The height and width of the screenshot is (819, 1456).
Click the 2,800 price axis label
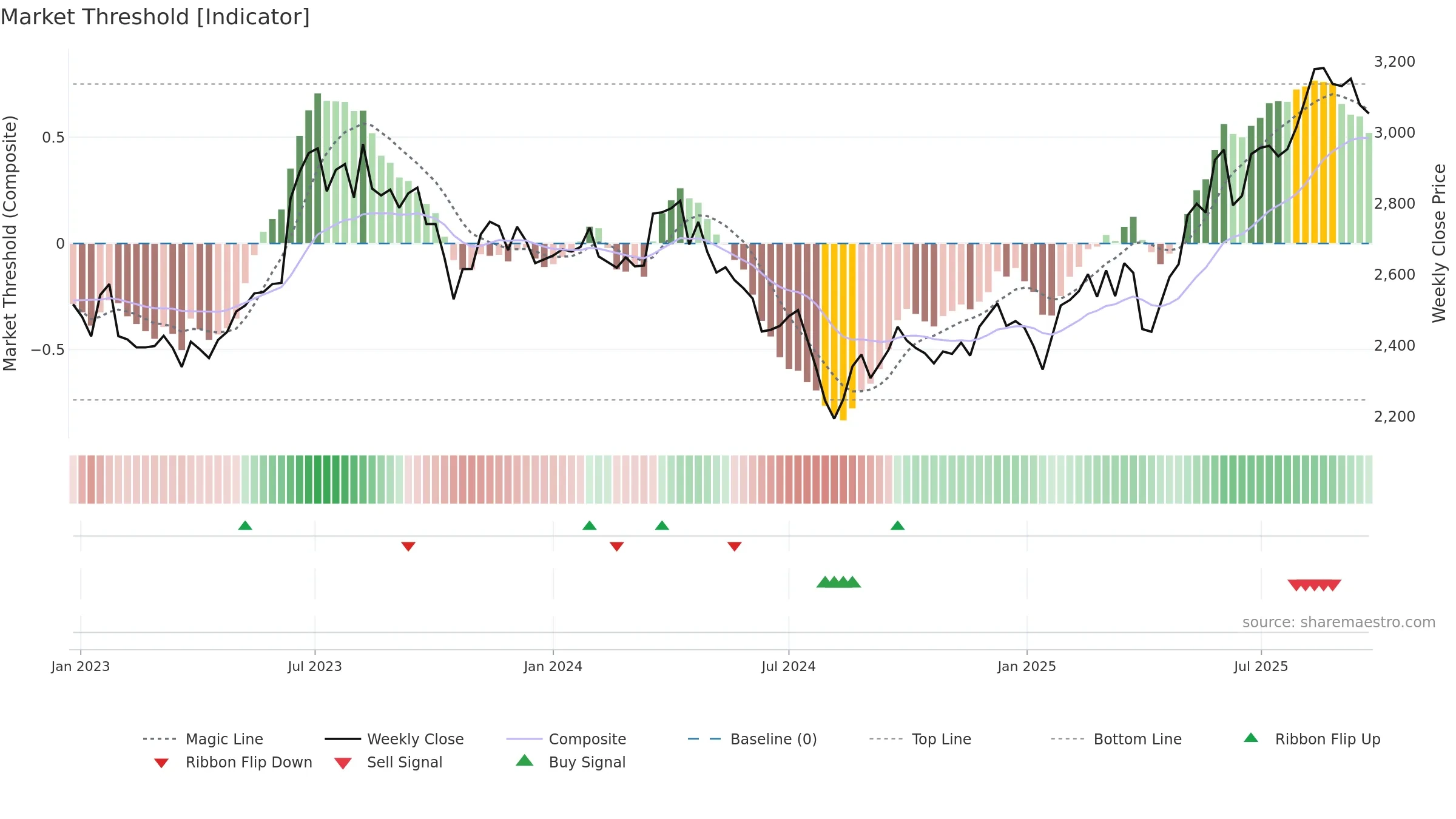pos(1395,204)
